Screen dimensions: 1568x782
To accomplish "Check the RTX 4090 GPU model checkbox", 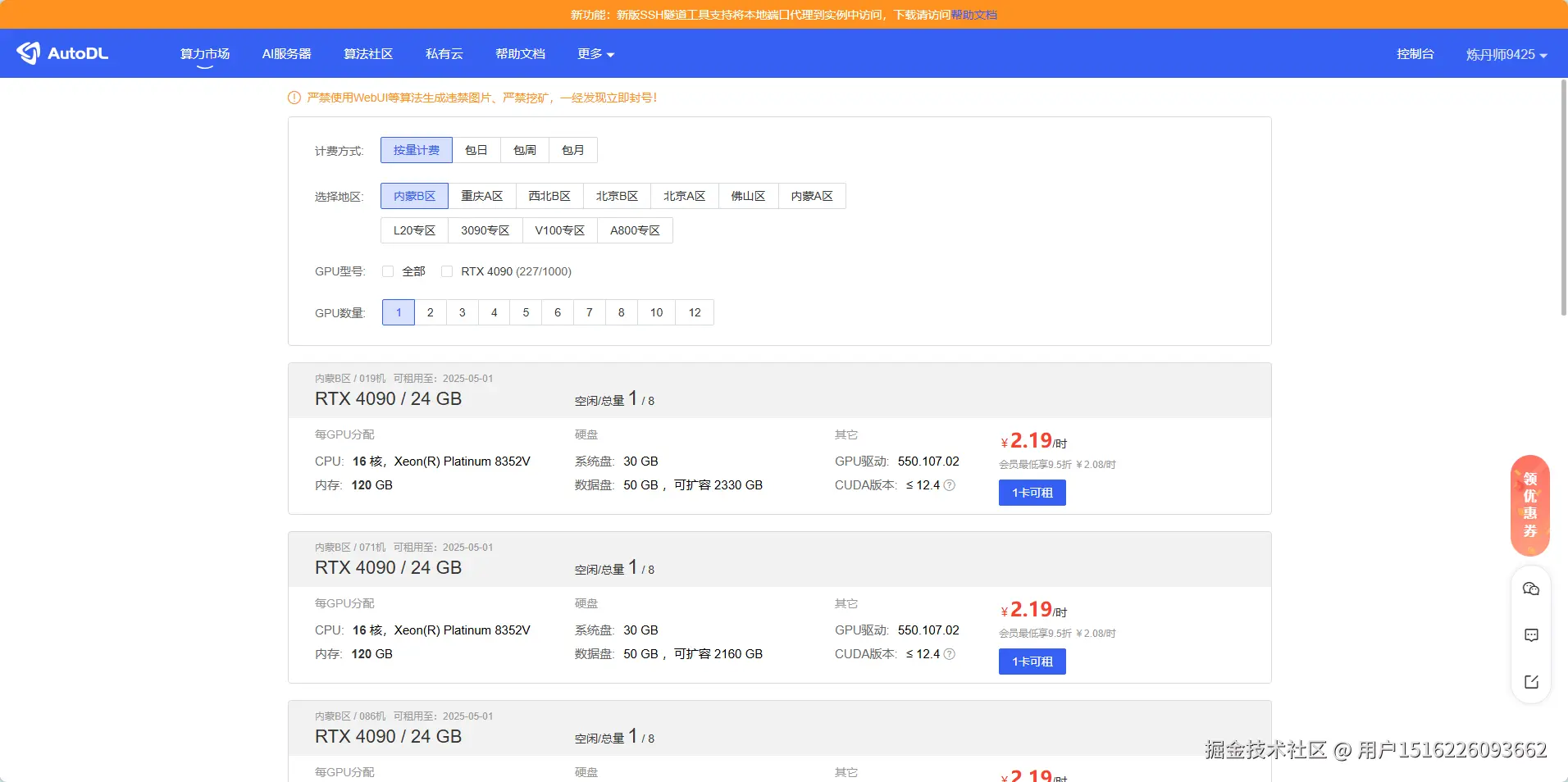I will pyautogui.click(x=447, y=271).
